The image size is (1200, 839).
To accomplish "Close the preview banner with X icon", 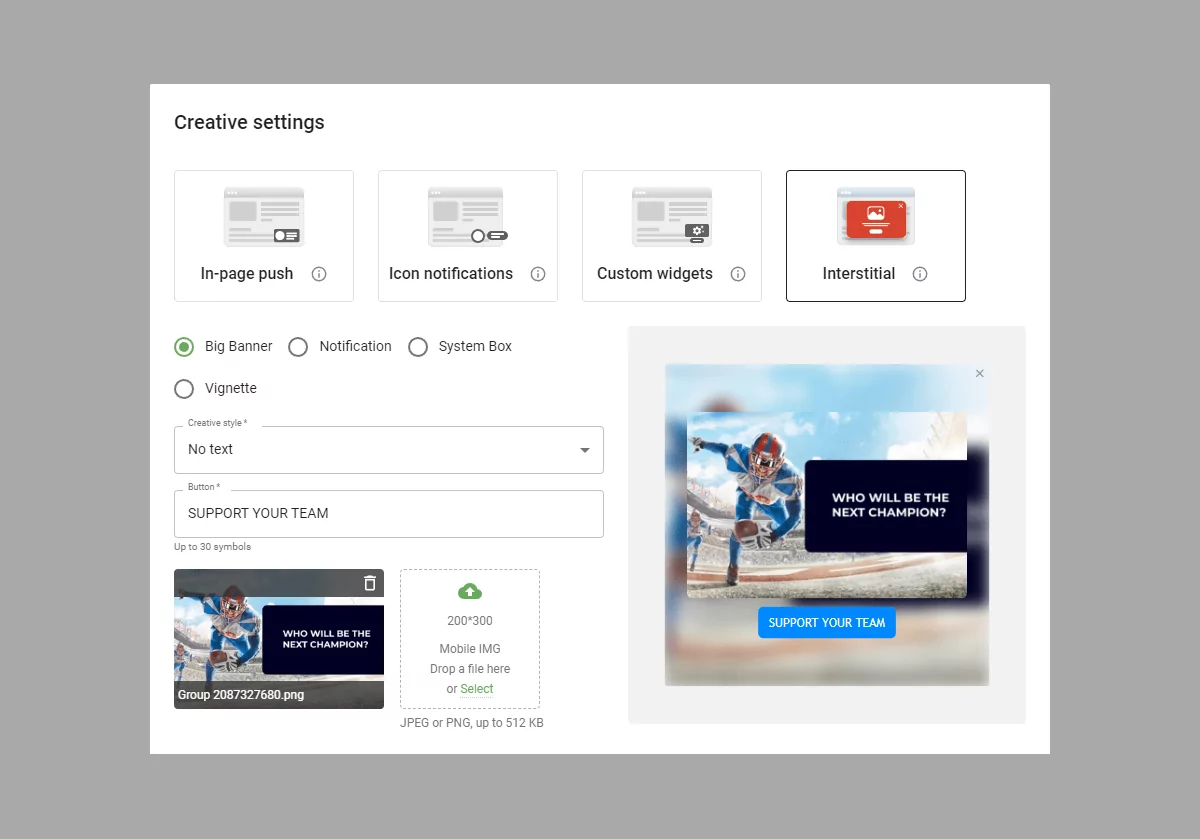I will click(x=980, y=373).
